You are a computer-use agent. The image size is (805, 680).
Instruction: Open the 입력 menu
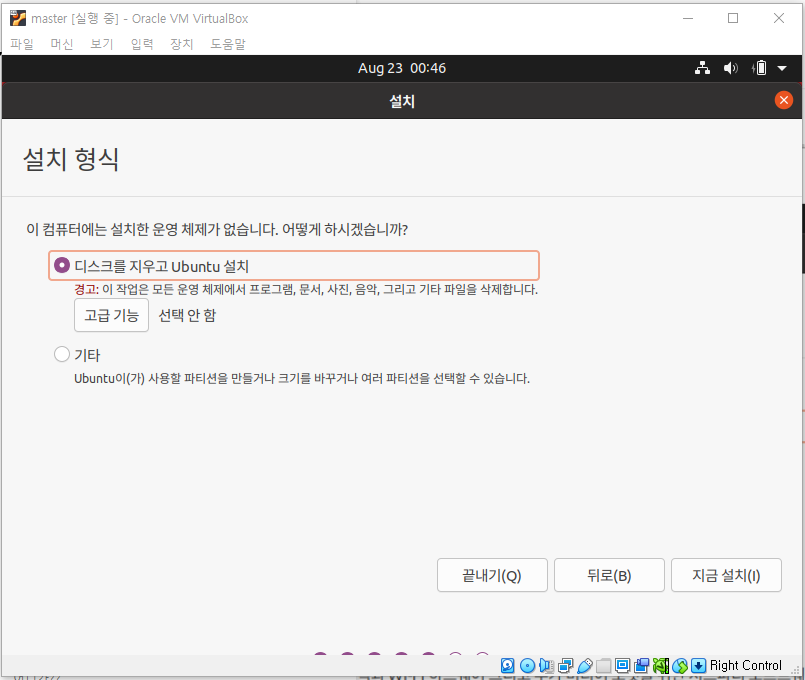click(142, 44)
